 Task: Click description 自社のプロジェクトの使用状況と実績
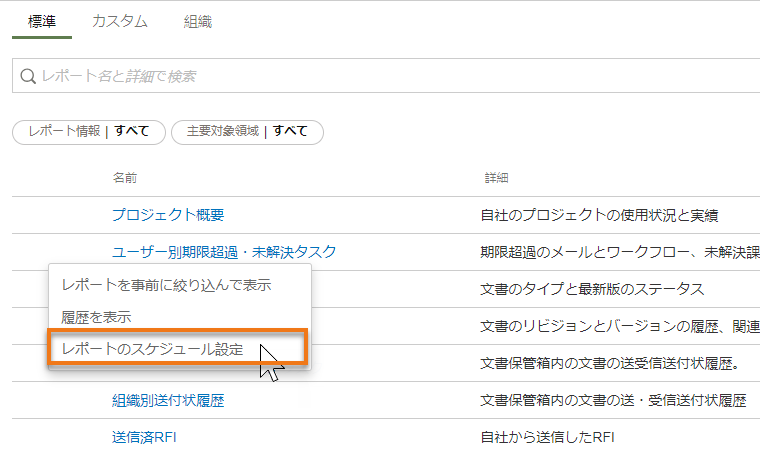599,215
